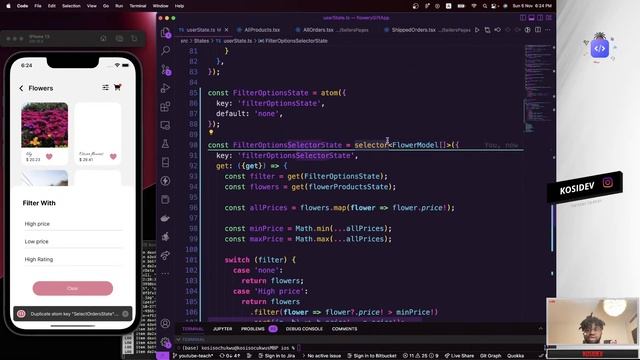Screen dimensions: 640x360
Task: Click the States breadcrumb segment
Action: pos(201,41)
